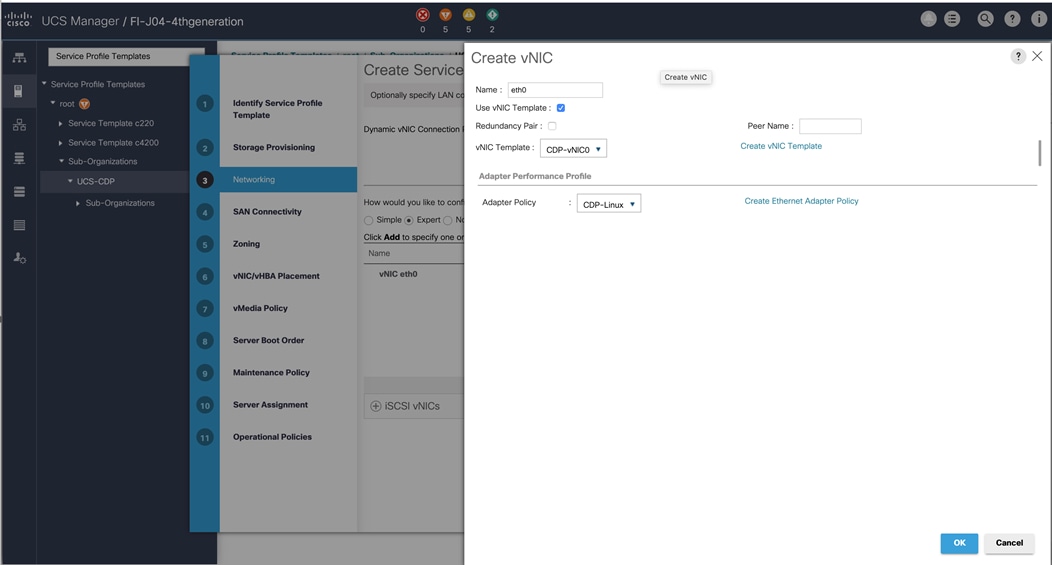This screenshot has height=565, width=1052.
Task: Click OK to create the vNIC
Action: coord(959,544)
